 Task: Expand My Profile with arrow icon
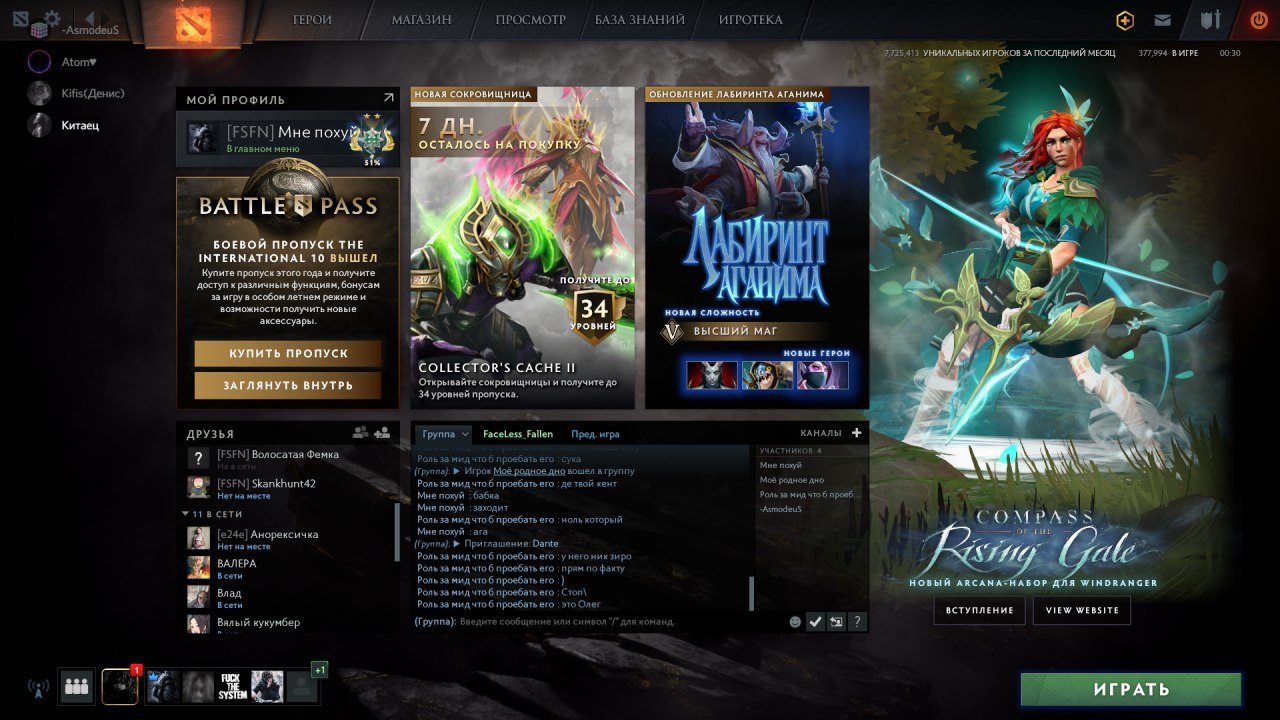(x=388, y=98)
